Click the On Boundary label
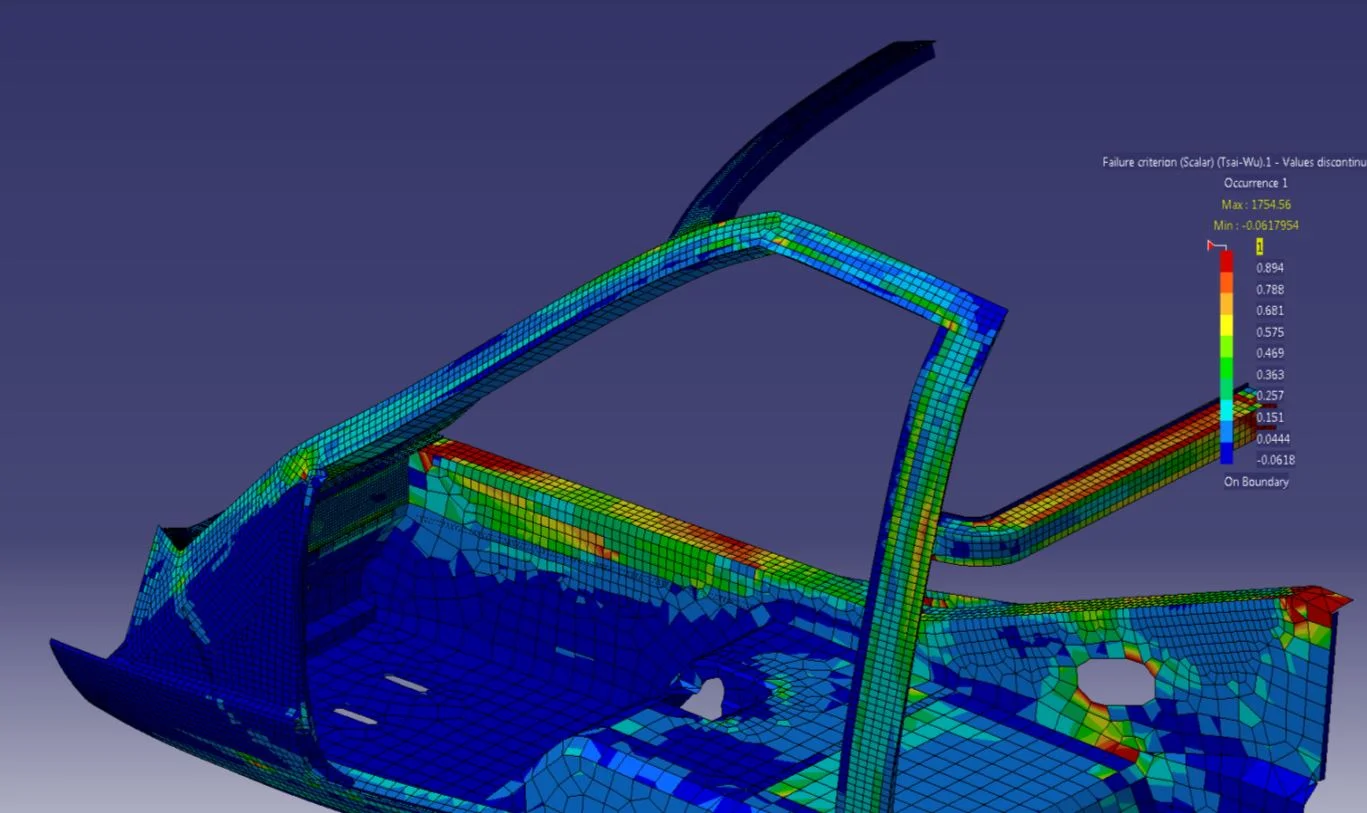This screenshot has width=1367, height=813. pyautogui.click(x=1257, y=482)
